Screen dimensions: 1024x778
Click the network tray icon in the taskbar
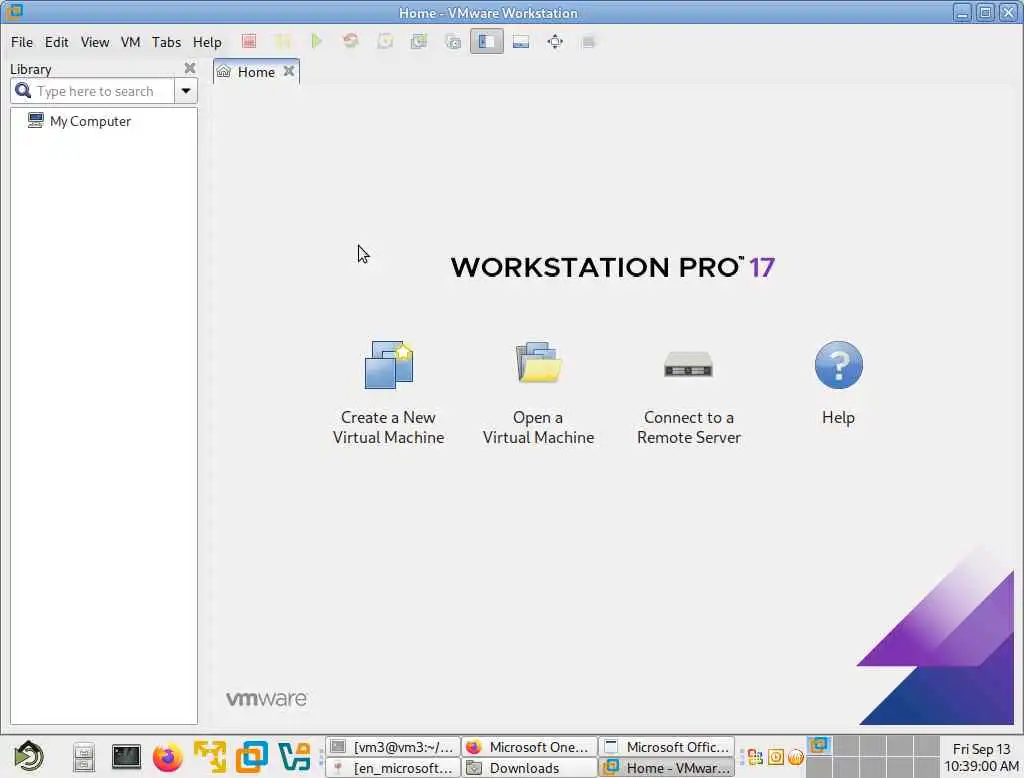756,757
